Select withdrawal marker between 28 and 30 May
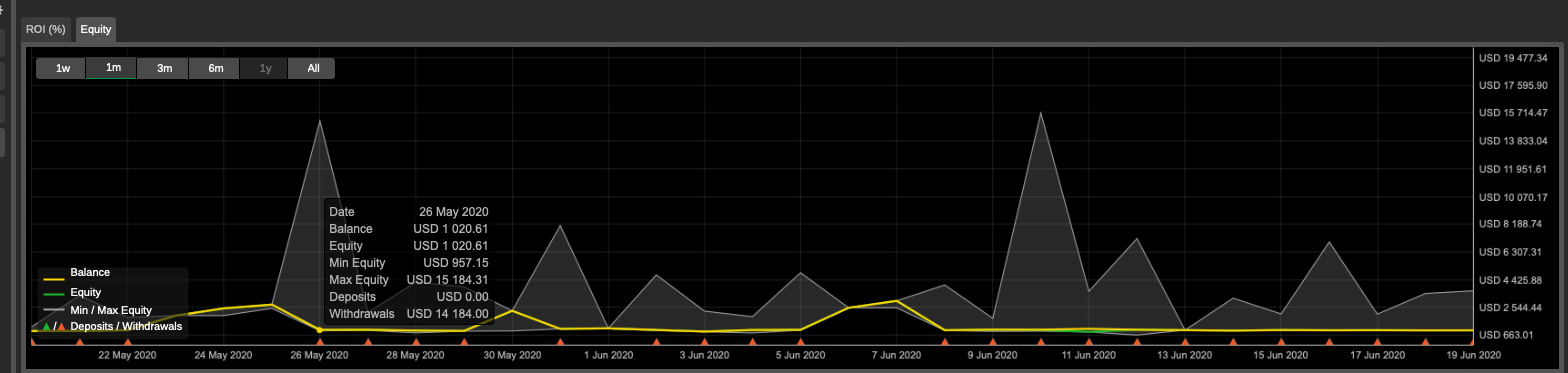Screen dimensions: 1568x373 click(x=464, y=342)
